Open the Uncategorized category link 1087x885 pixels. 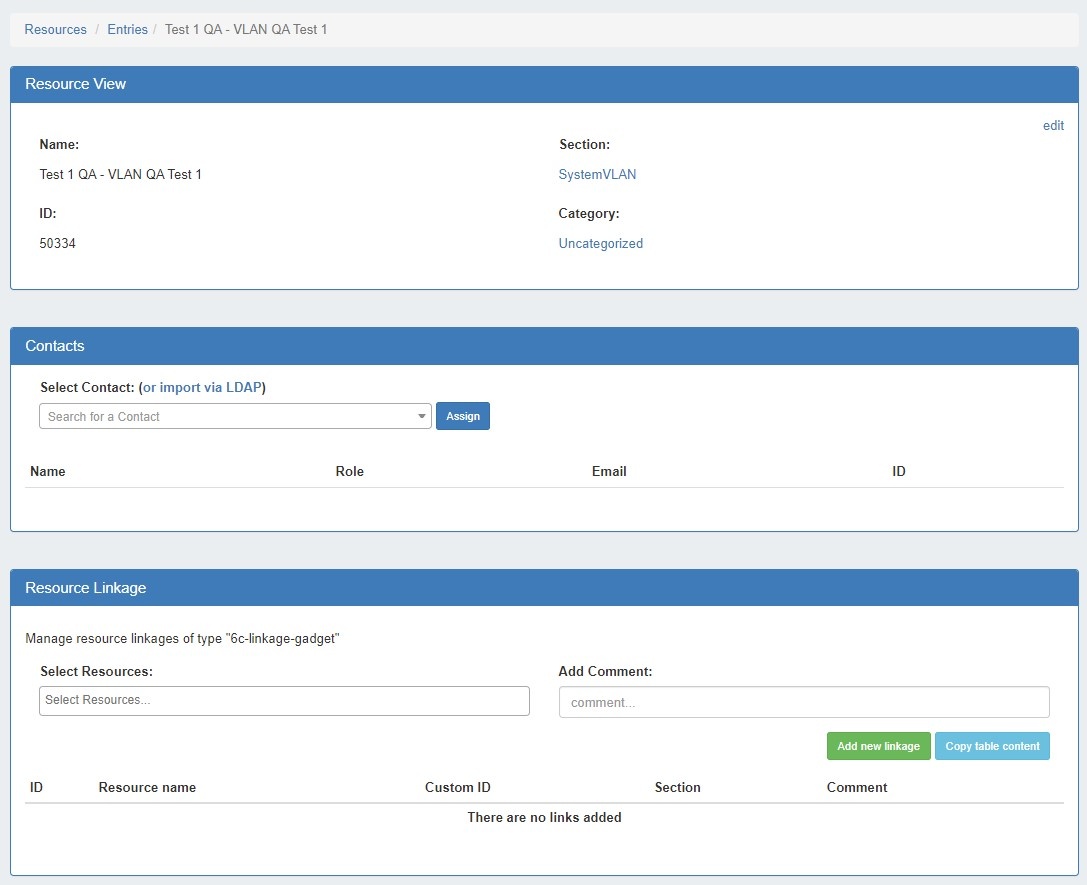pos(600,244)
